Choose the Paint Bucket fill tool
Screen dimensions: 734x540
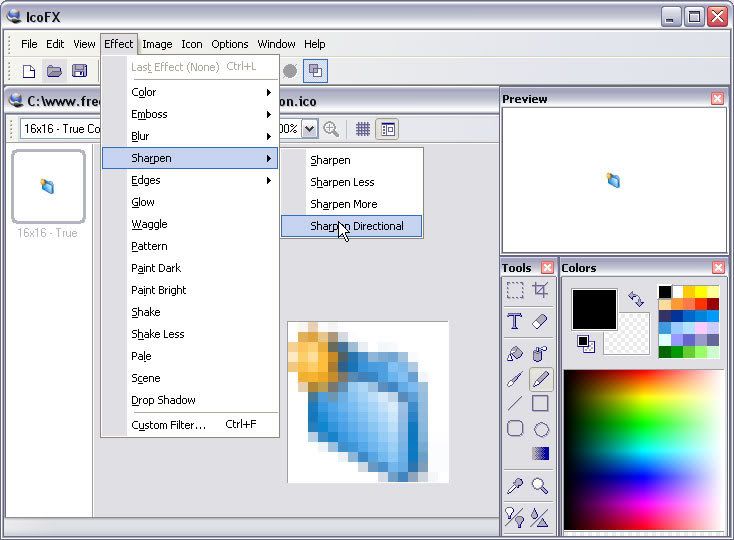pyautogui.click(x=515, y=353)
